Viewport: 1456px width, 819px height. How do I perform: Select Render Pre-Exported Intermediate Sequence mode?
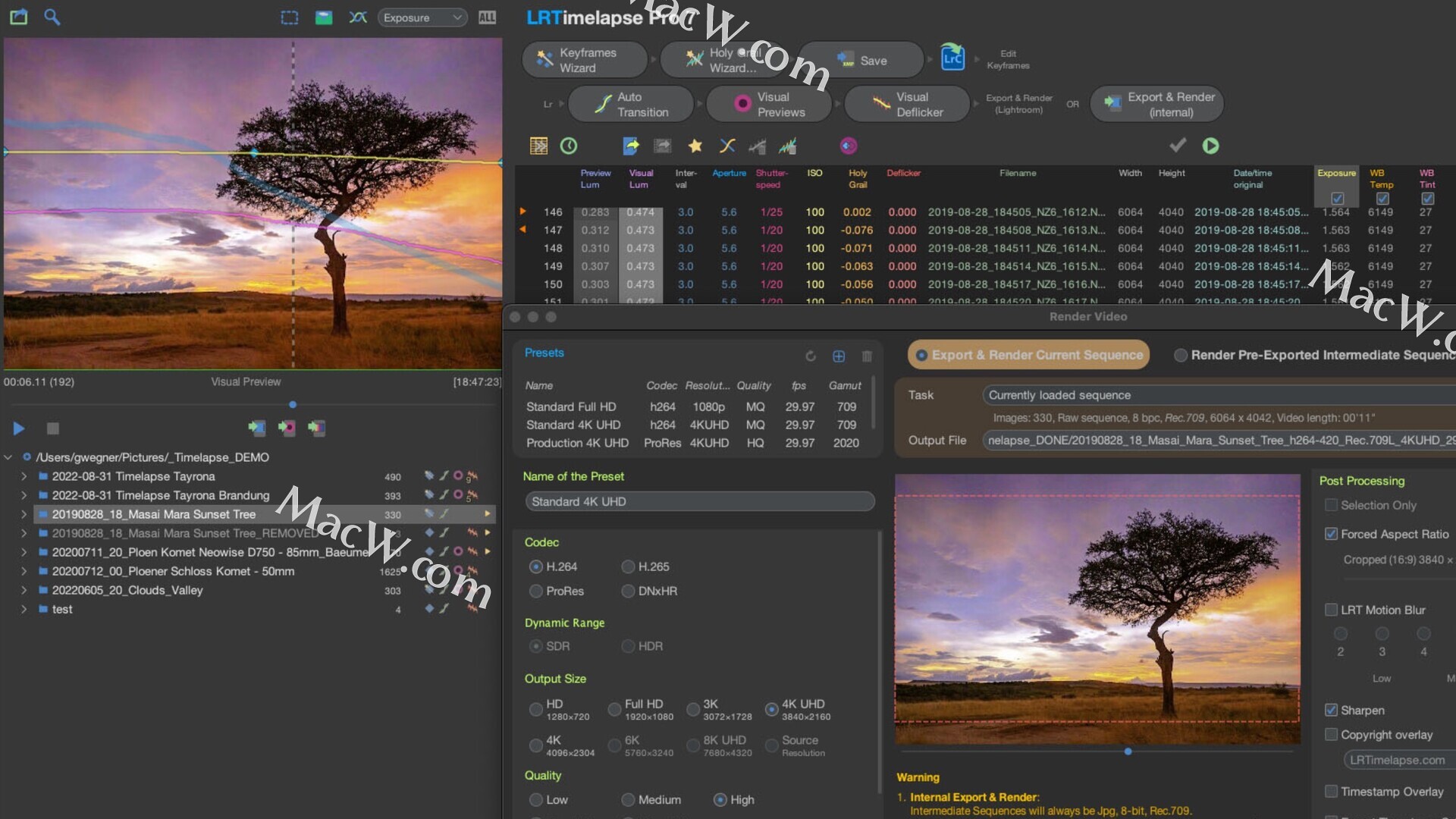[x=1181, y=355]
